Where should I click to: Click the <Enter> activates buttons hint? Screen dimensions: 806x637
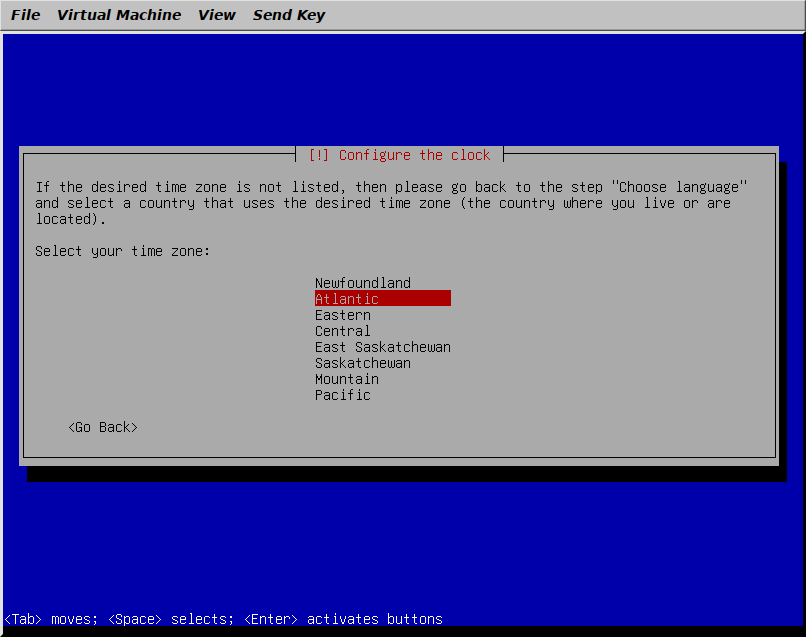pos(342,619)
